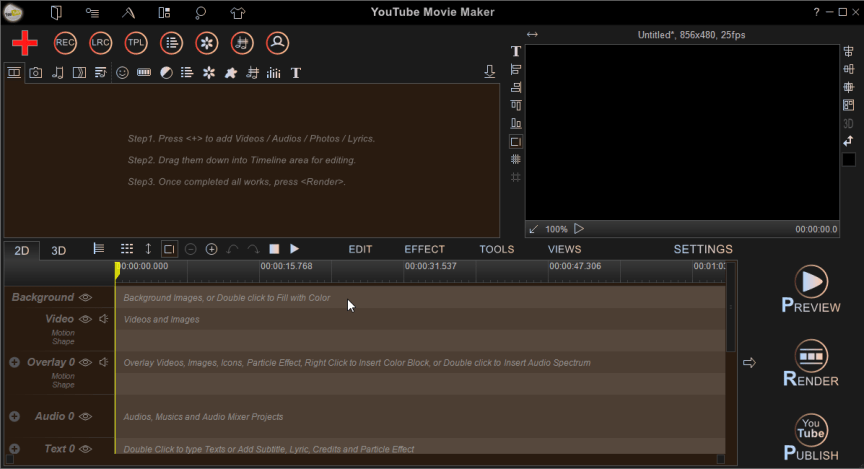Open the LRC lyric tool
The height and width of the screenshot is (469, 864).
pyautogui.click(x=100, y=43)
